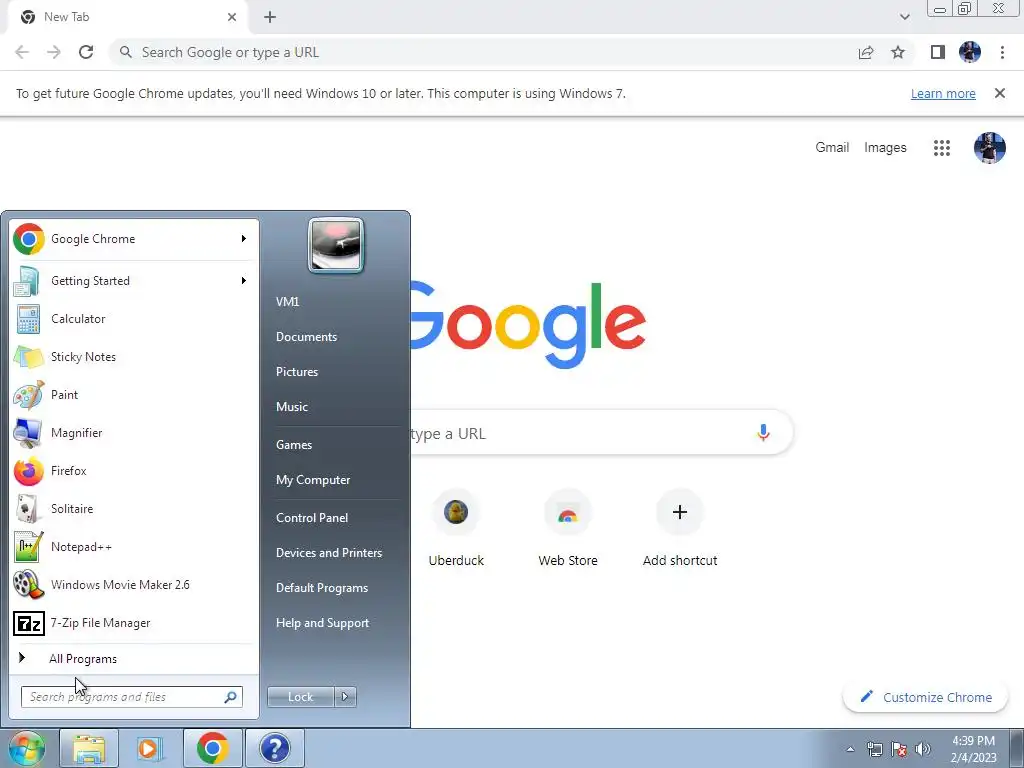Open shutdown options arrow beside Lock
The image size is (1024, 768).
coord(345,697)
